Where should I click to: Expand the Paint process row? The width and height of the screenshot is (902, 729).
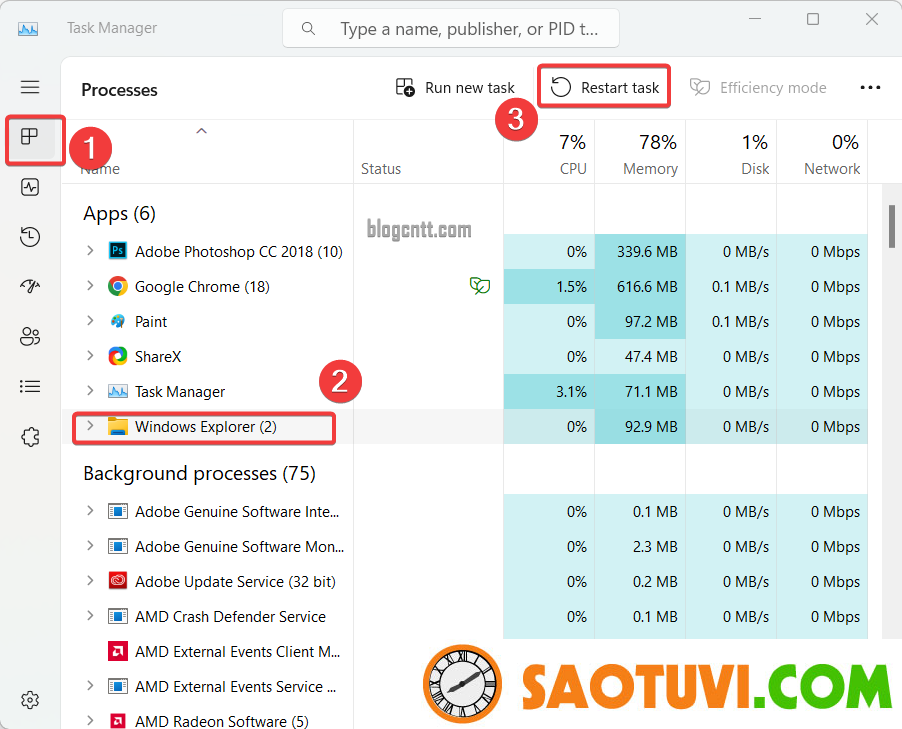pos(90,320)
